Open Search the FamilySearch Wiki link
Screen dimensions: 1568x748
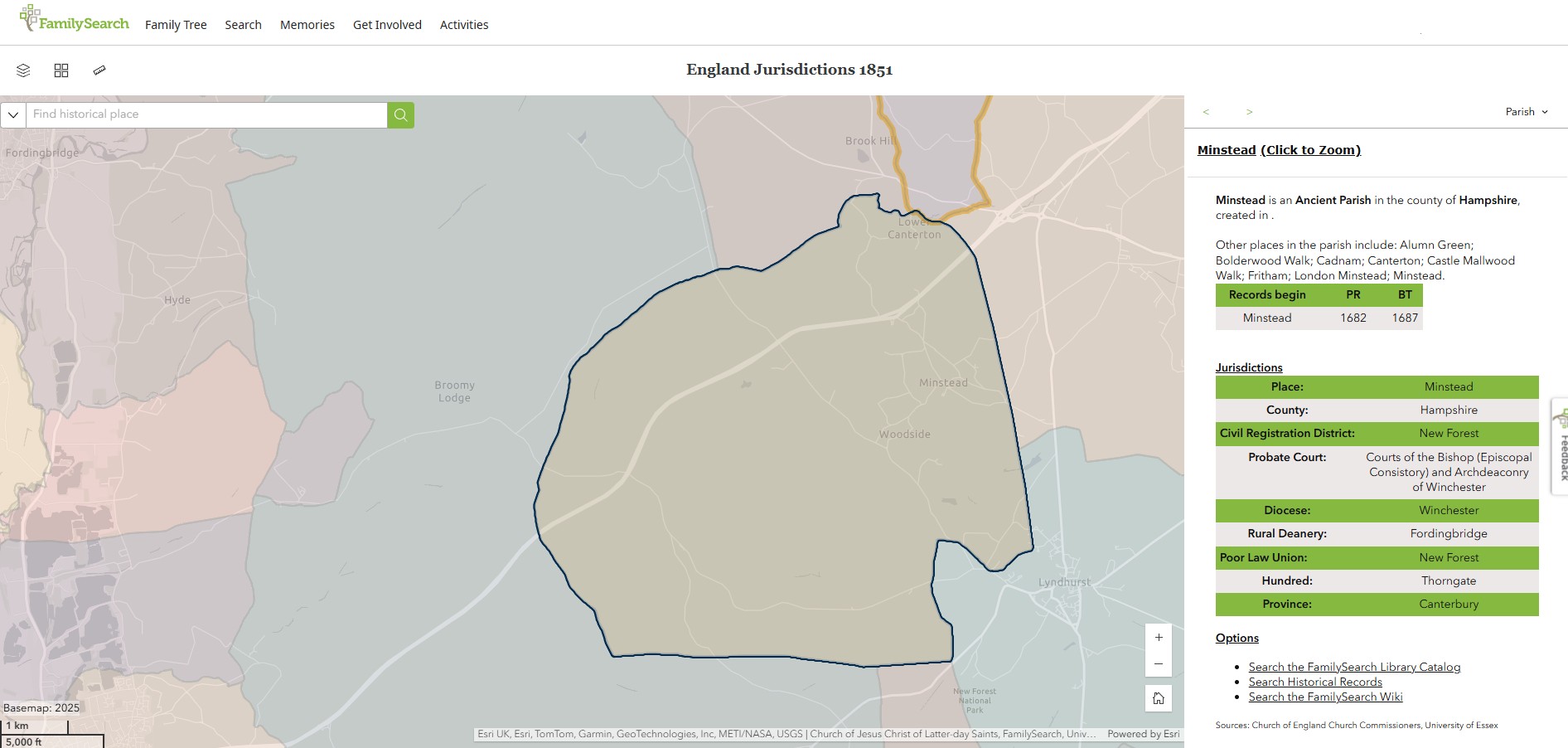(x=1325, y=697)
